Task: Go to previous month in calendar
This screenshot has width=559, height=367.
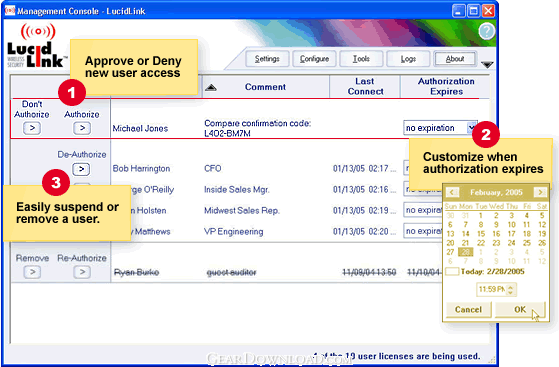Action: pyautogui.click(x=452, y=192)
